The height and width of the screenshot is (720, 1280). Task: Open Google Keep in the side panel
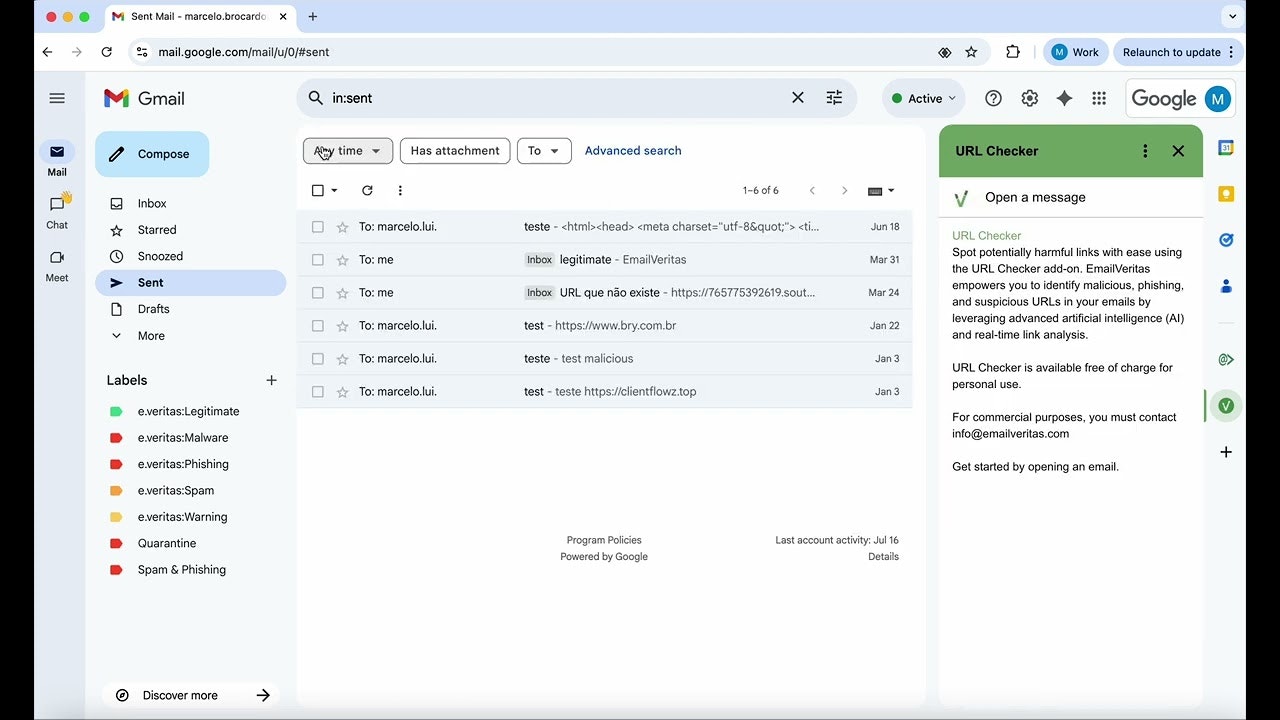[1226, 194]
